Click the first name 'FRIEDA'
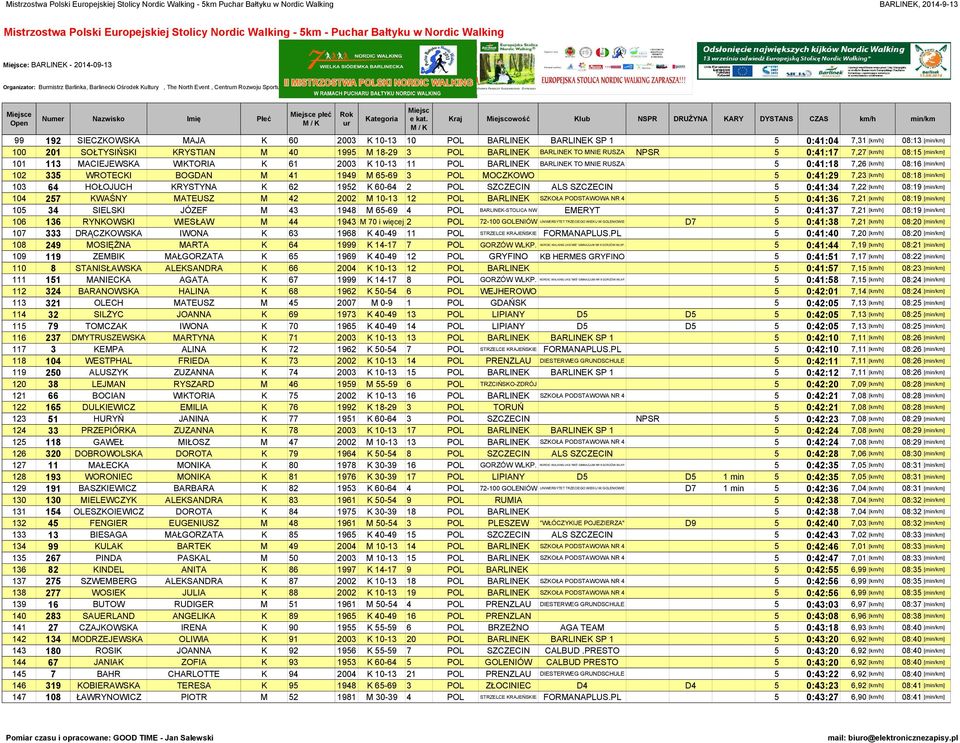 193,362
